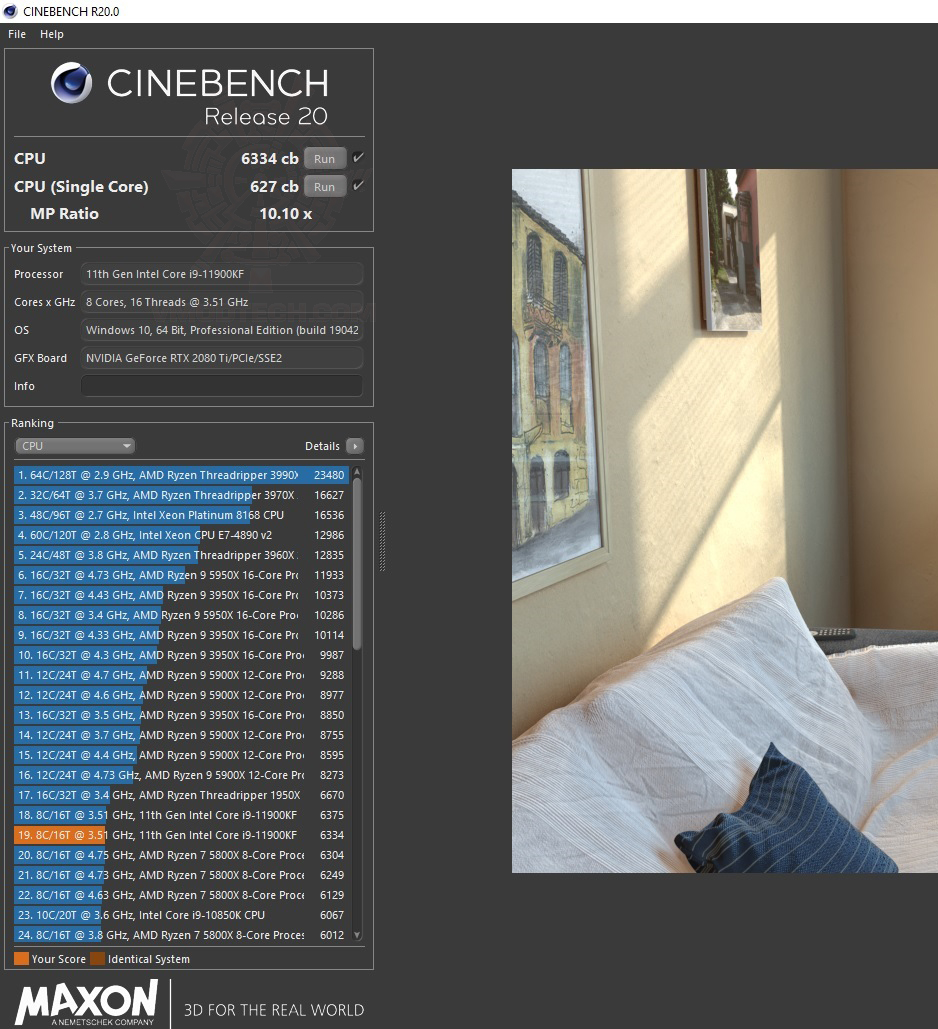Select rank 12 Ryzen 9 5900X 4.6 GHz row
This screenshot has width=938, height=1029.
(181, 696)
